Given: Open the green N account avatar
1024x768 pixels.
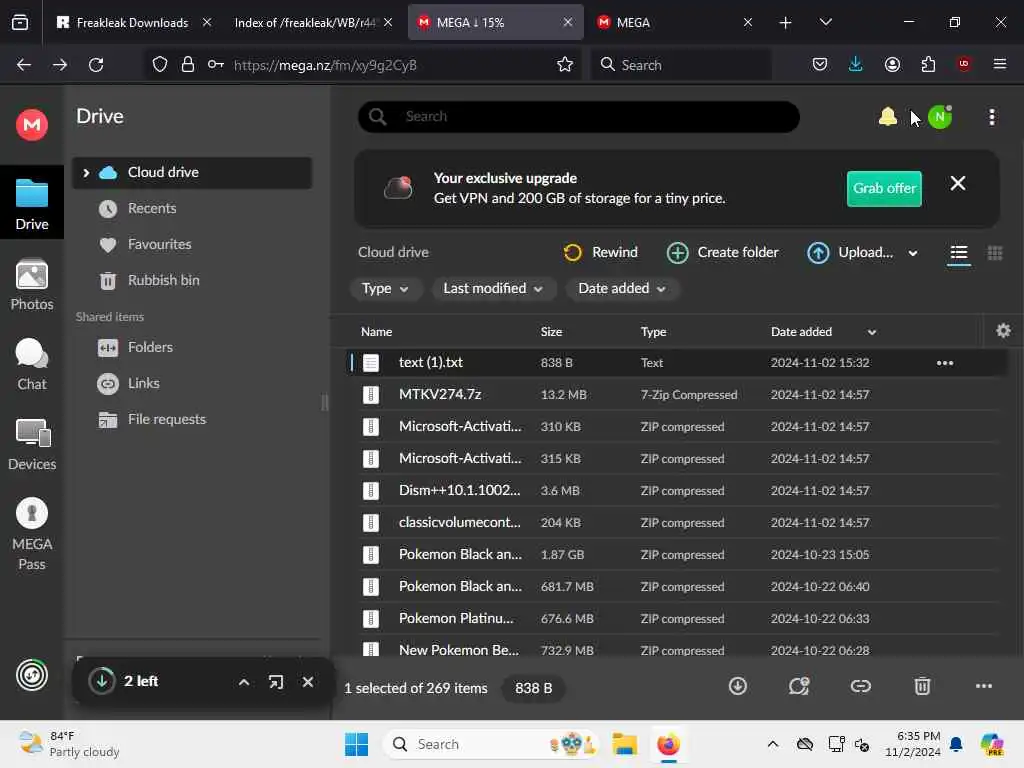Looking at the screenshot, I should (x=940, y=117).
